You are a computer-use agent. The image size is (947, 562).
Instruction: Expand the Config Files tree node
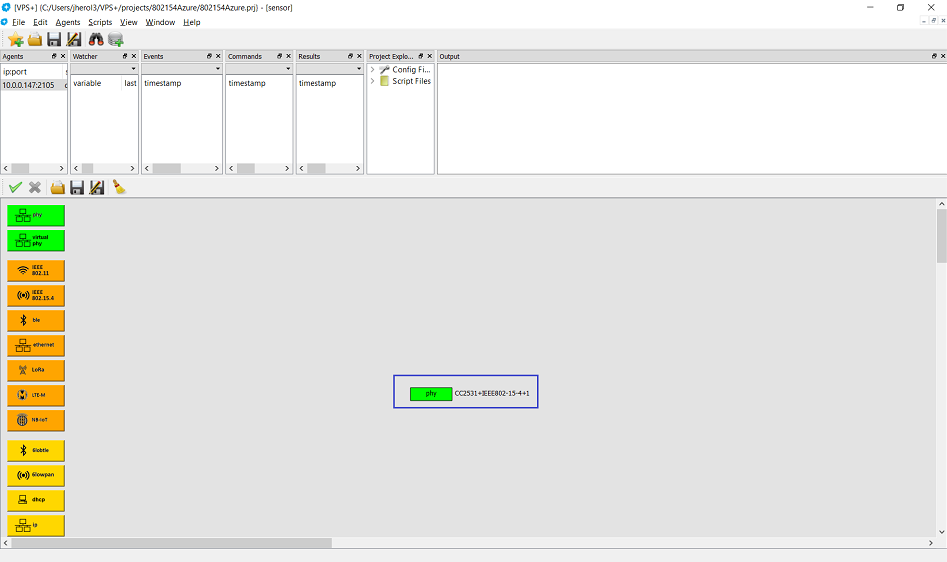373,70
